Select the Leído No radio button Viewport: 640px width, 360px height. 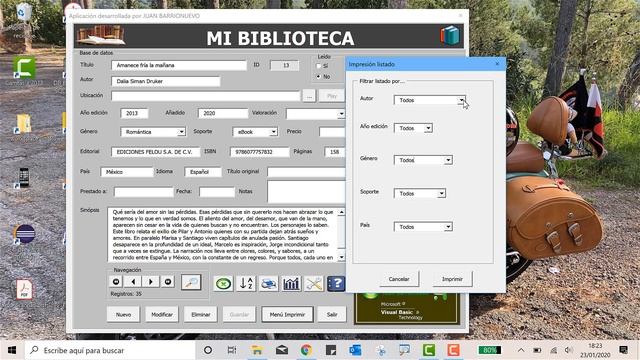tap(319, 76)
